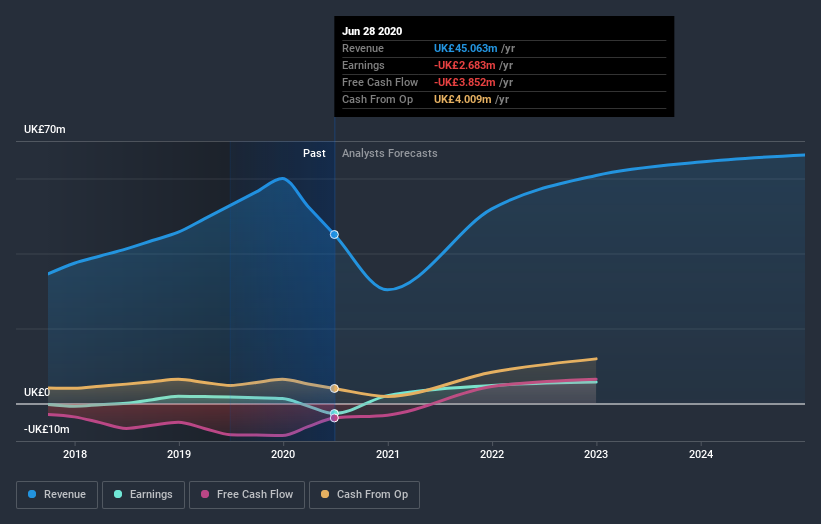821x524 pixels.
Task: Toggle the Free Cash Flow legend button
Action: 247,495
